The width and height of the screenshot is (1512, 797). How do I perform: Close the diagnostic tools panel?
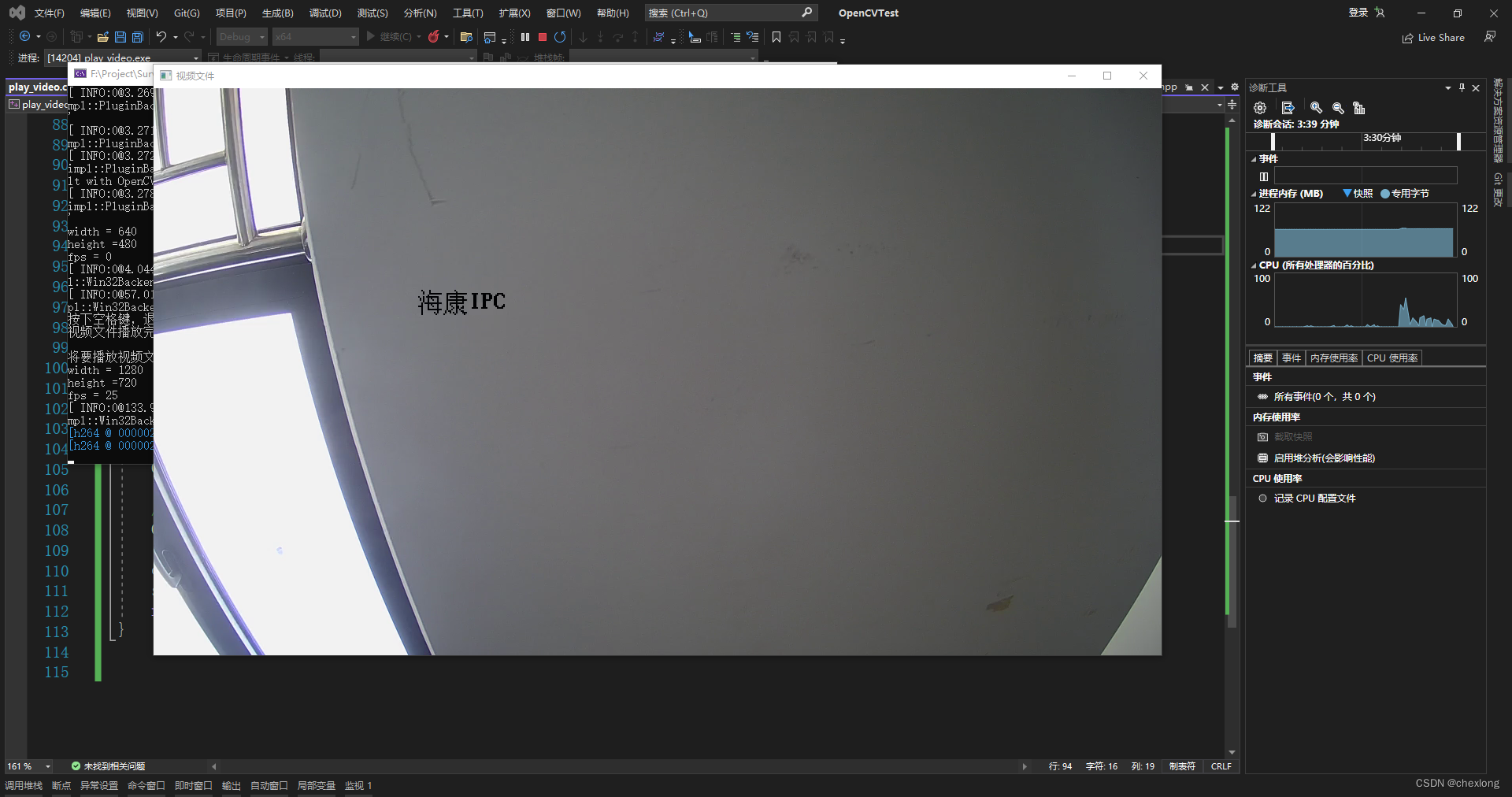[x=1476, y=87]
